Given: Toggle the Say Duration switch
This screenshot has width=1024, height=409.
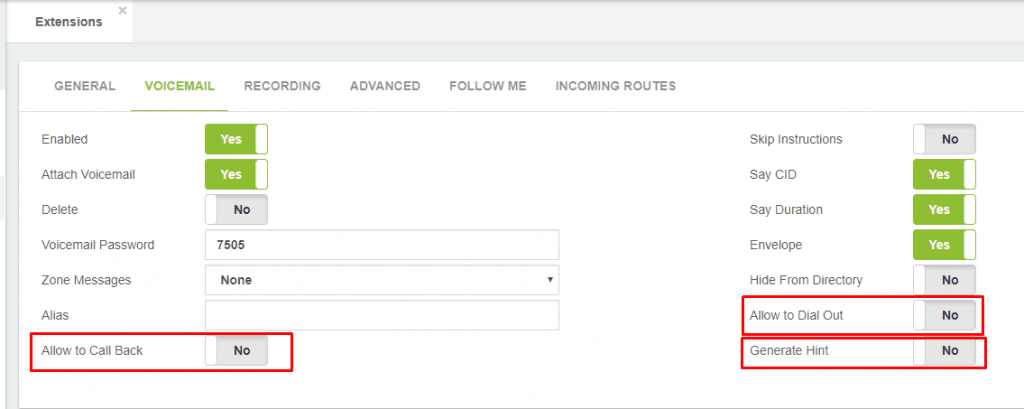Looking at the screenshot, I should coord(944,210).
